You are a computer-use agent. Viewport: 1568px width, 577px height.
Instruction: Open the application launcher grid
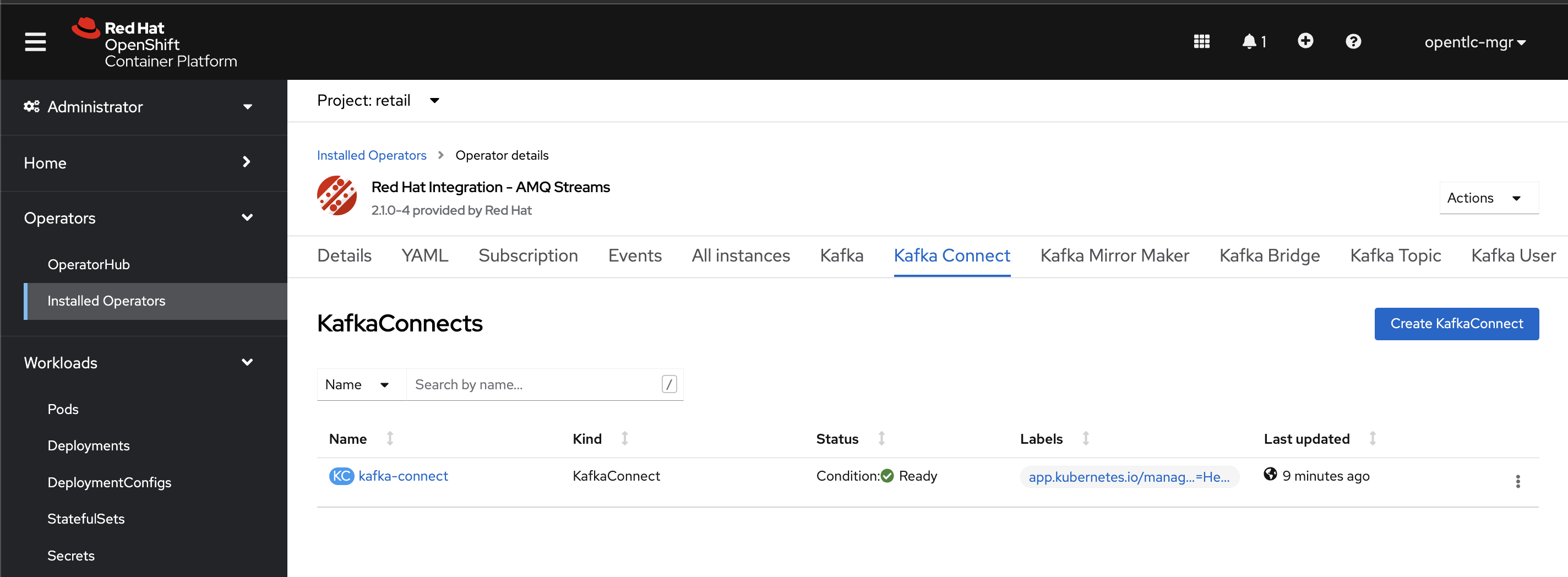tap(1201, 41)
